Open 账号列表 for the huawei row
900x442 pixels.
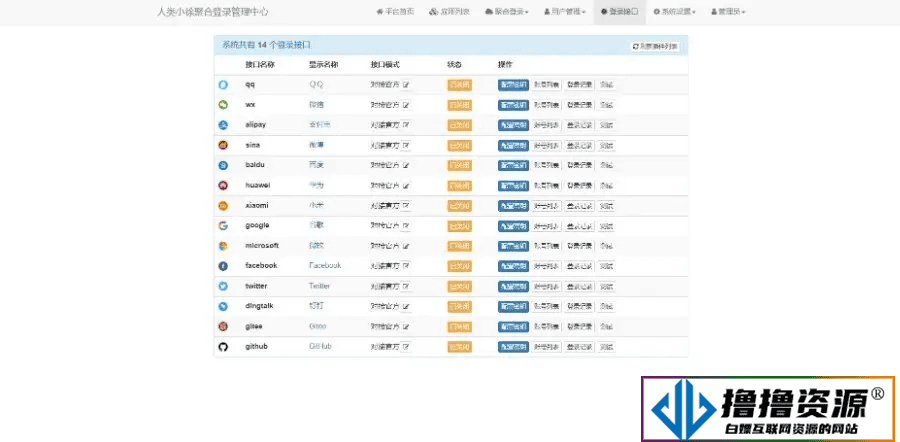coord(546,186)
